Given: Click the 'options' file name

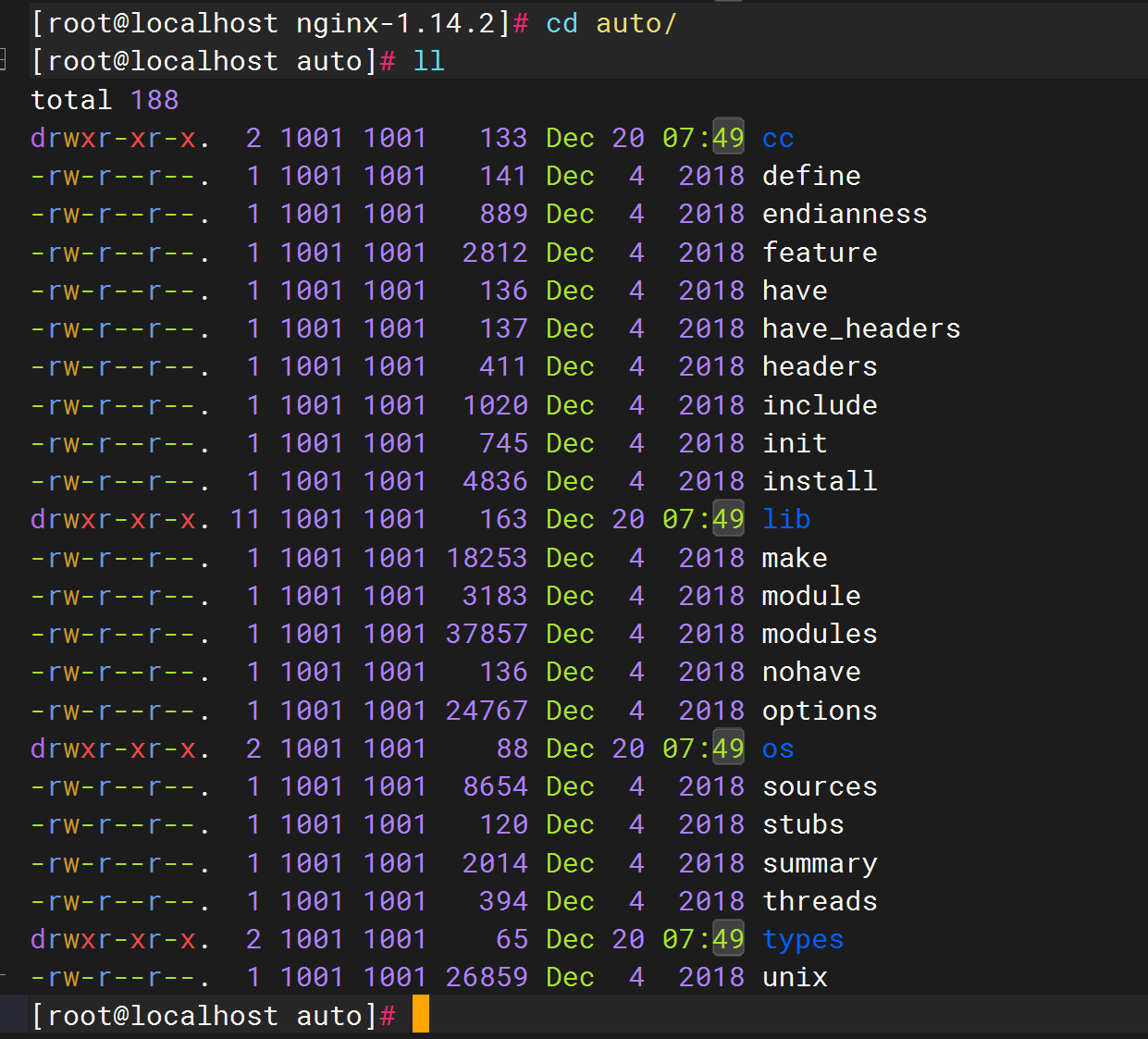Looking at the screenshot, I should [x=820, y=711].
